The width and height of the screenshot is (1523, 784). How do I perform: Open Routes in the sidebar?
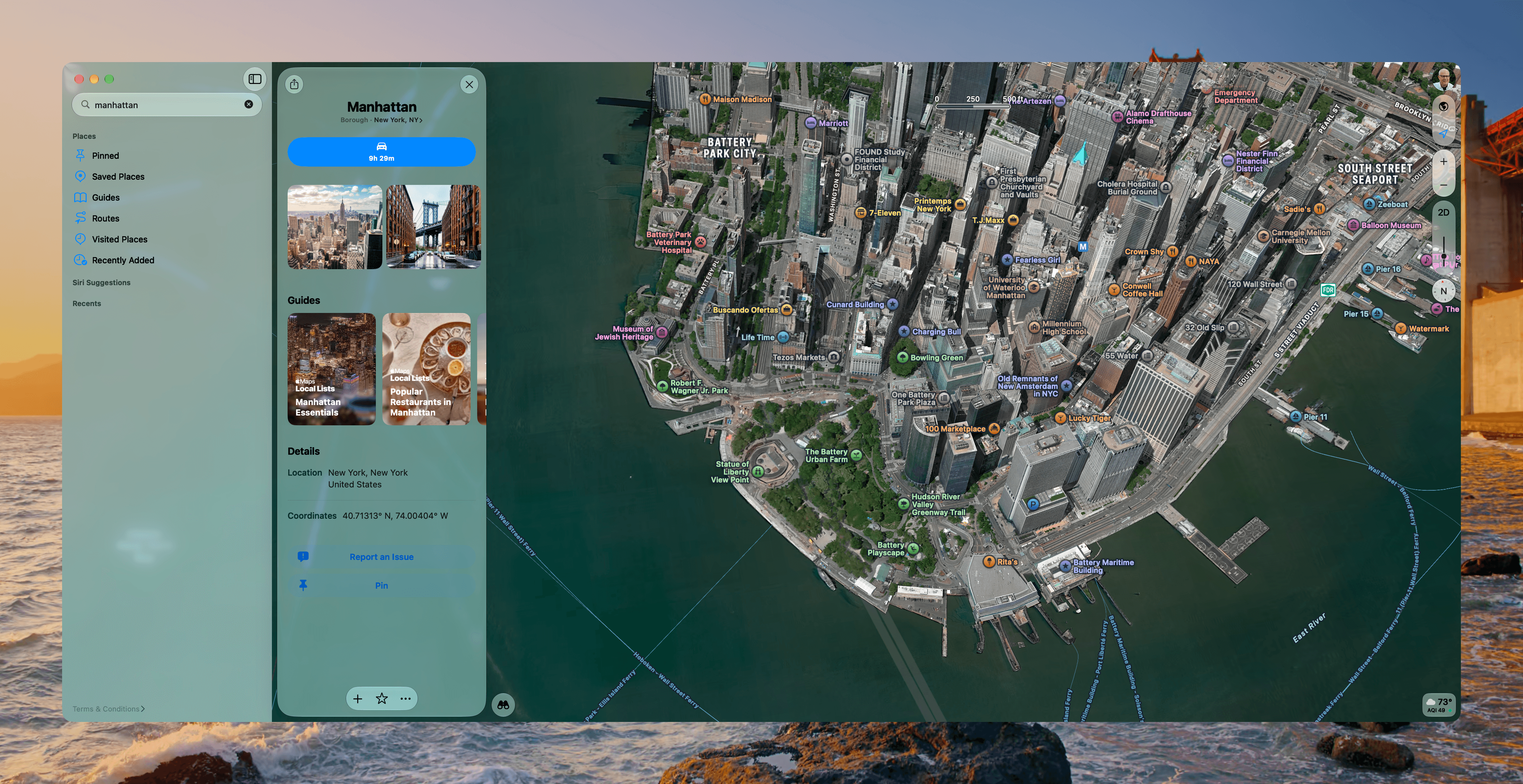click(x=105, y=219)
